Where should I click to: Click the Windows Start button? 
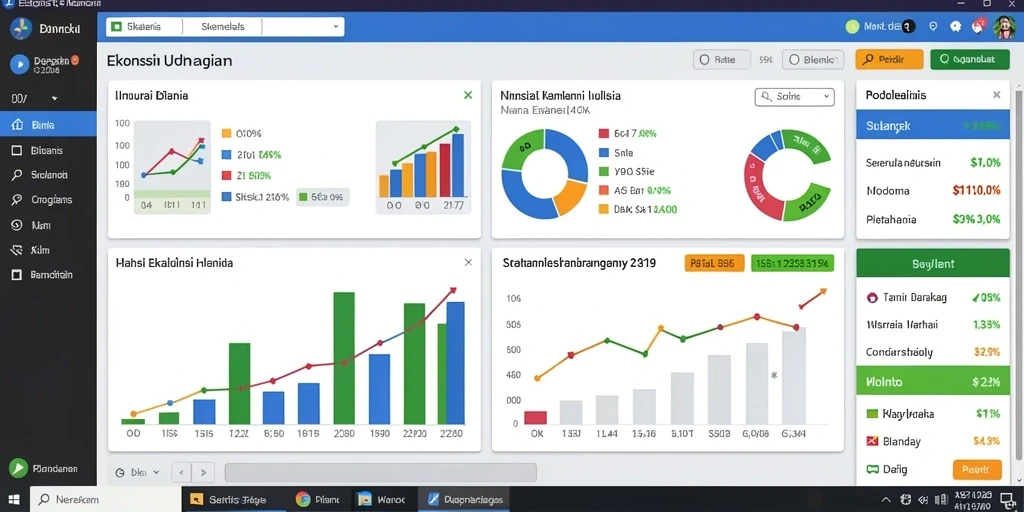coord(14,500)
